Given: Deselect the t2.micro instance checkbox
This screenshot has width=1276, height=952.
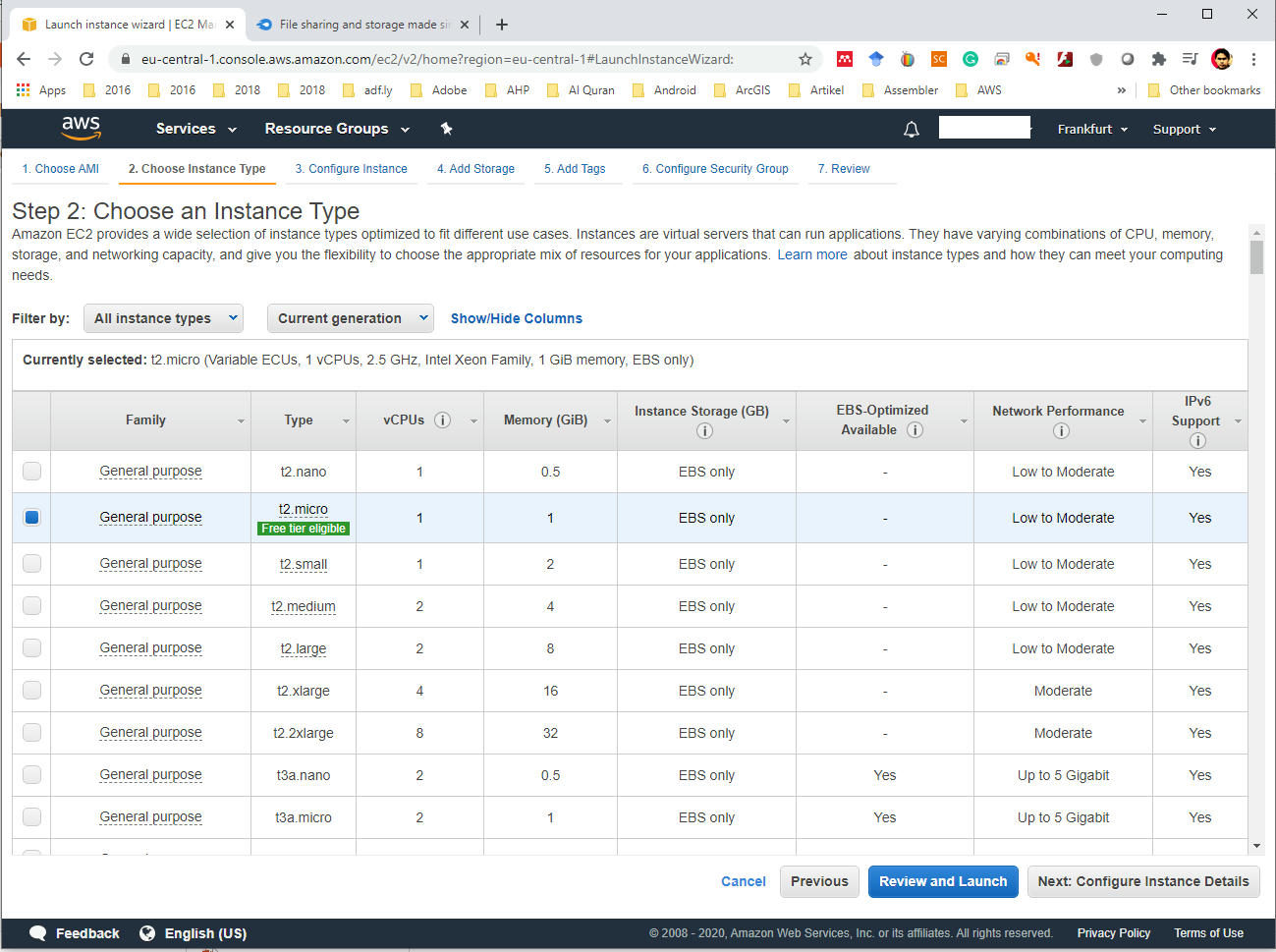Looking at the screenshot, I should tap(32, 517).
